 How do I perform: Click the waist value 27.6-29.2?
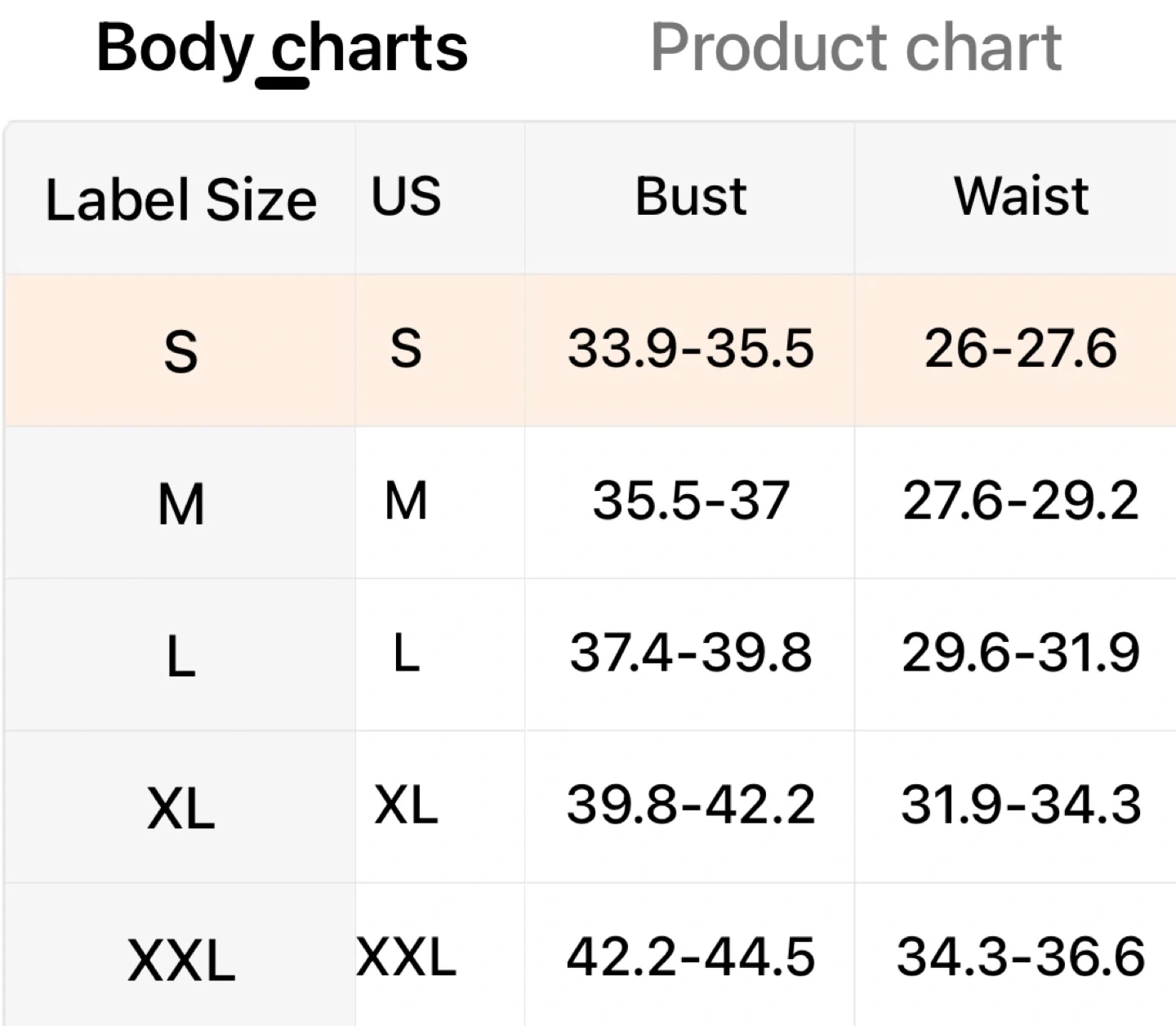pyautogui.click(x=1021, y=501)
